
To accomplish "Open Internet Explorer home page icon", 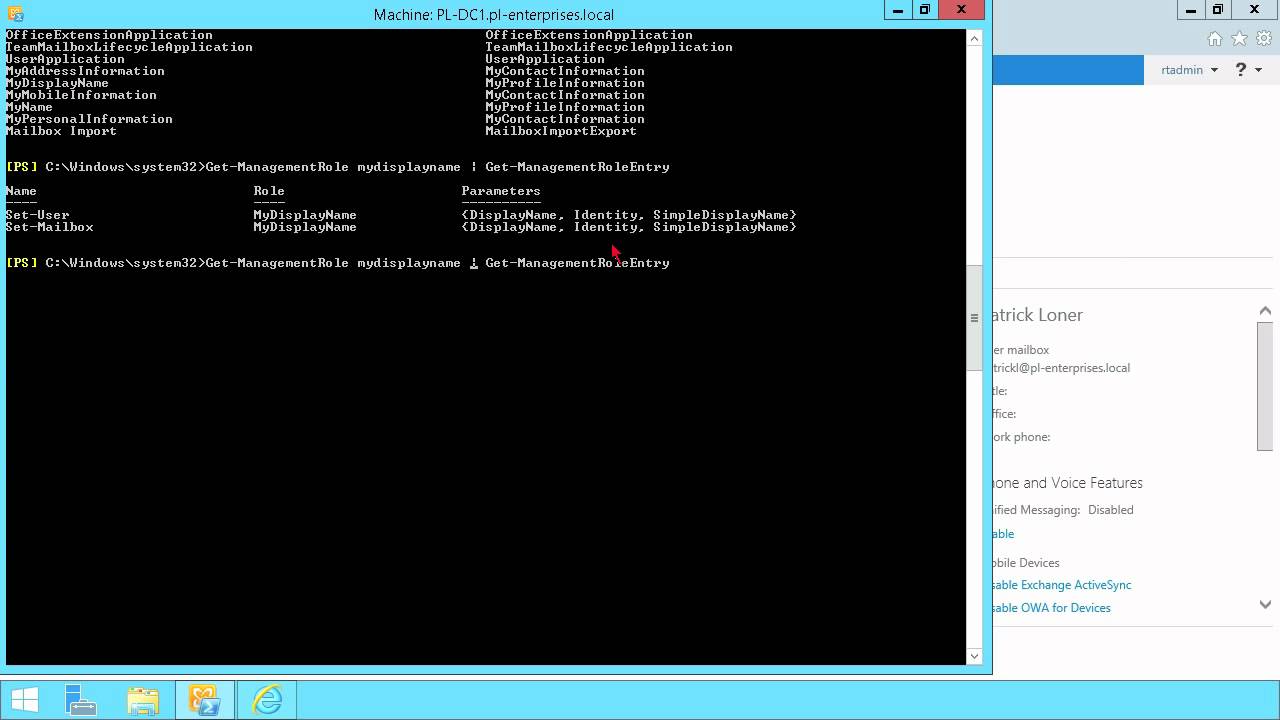I will coord(1214,39).
